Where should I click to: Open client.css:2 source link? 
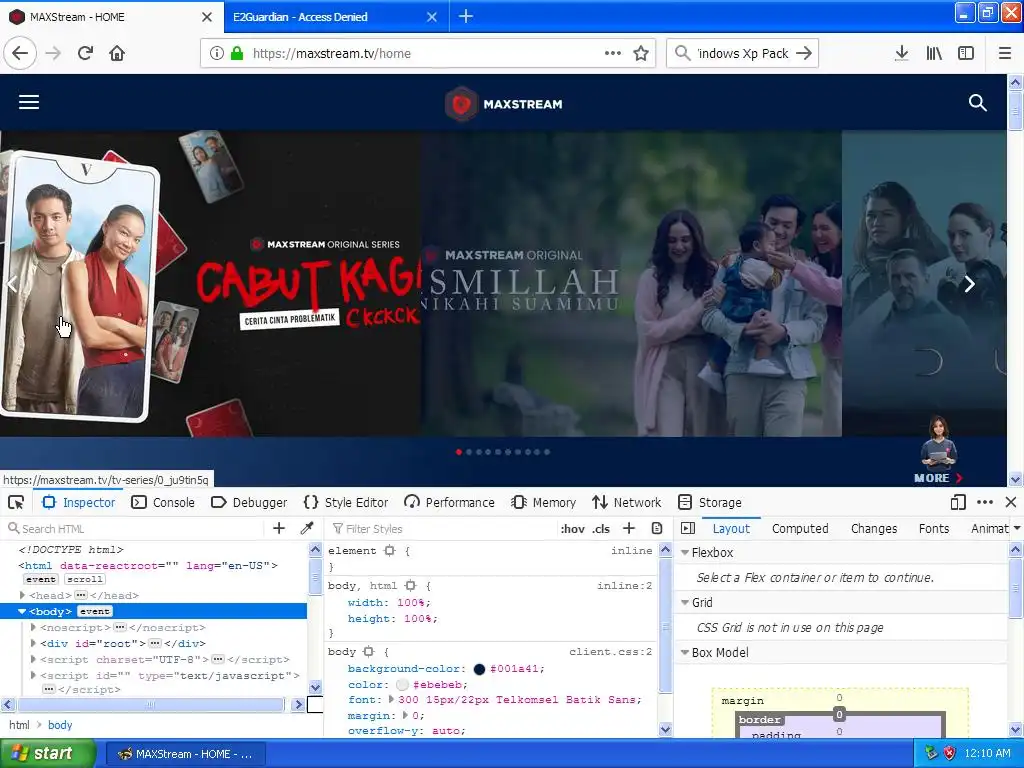pyautogui.click(x=610, y=652)
